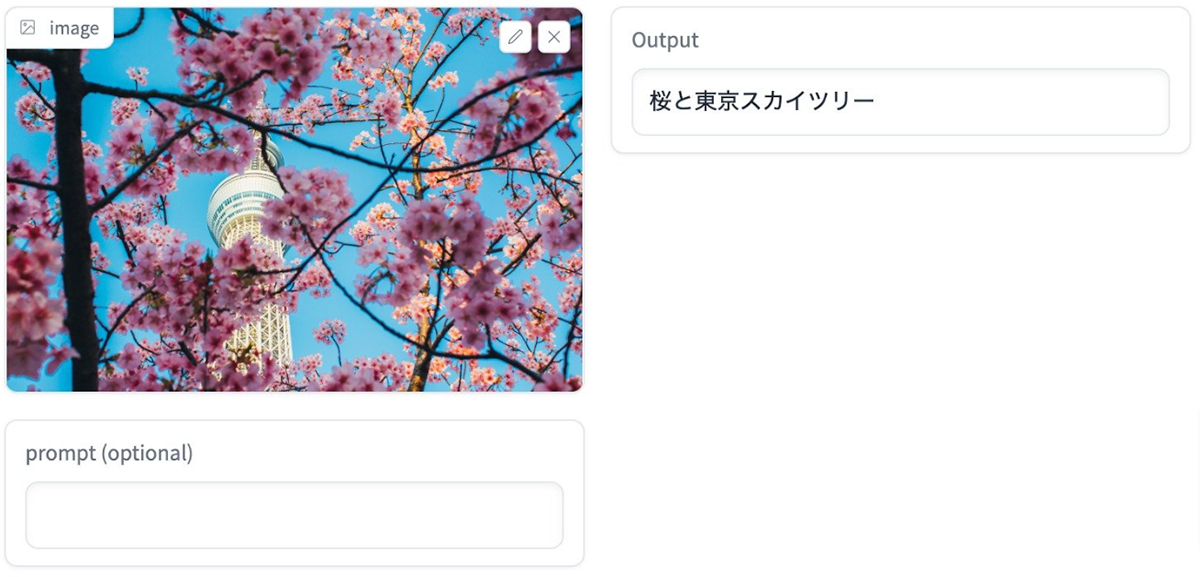Click the character と in the output caption

(683, 101)
